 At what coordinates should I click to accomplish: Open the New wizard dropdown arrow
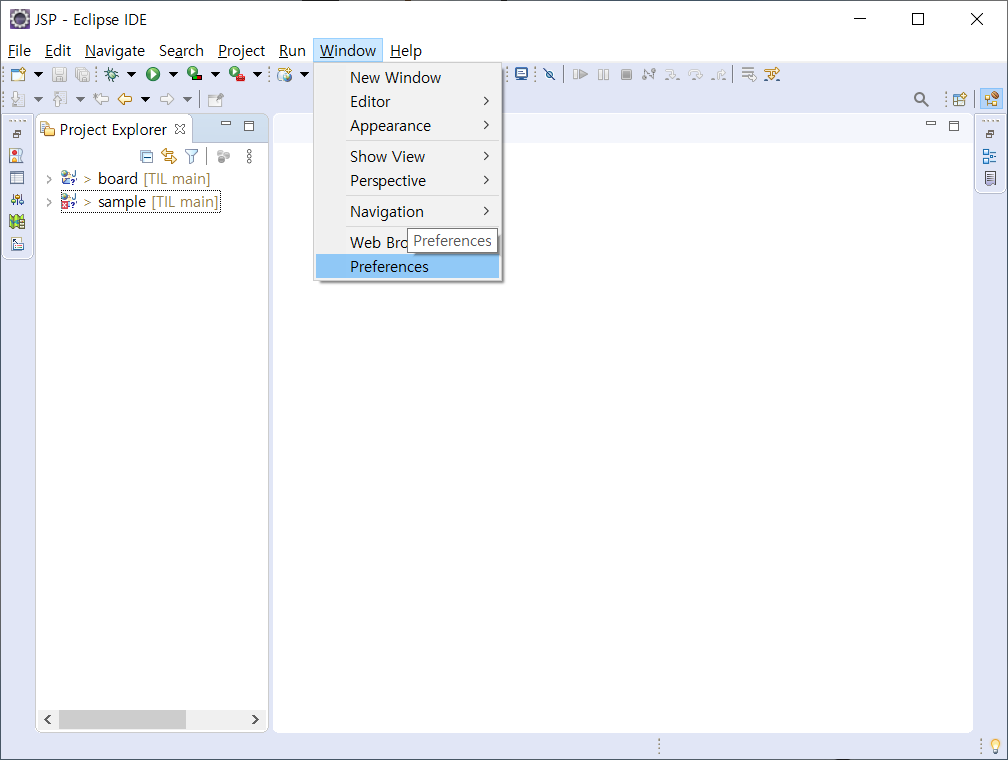pyautogui.click(x=38, y=75)
